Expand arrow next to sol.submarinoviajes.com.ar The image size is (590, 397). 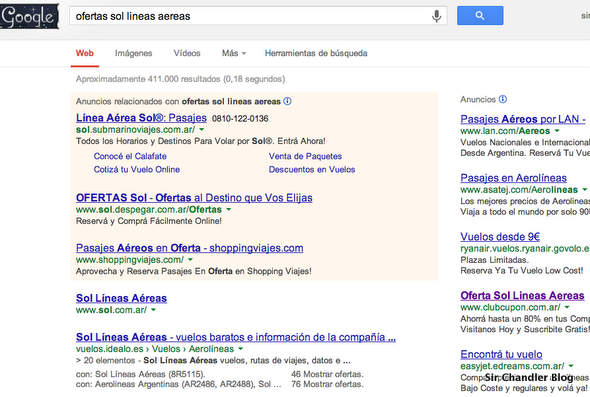coord(202,129)
